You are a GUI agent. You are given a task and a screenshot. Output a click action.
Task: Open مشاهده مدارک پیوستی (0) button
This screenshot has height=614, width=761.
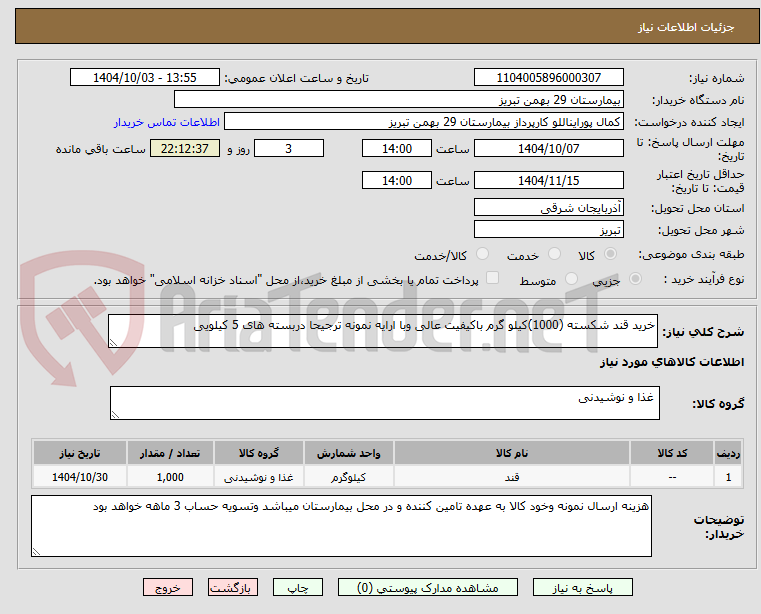428,587
